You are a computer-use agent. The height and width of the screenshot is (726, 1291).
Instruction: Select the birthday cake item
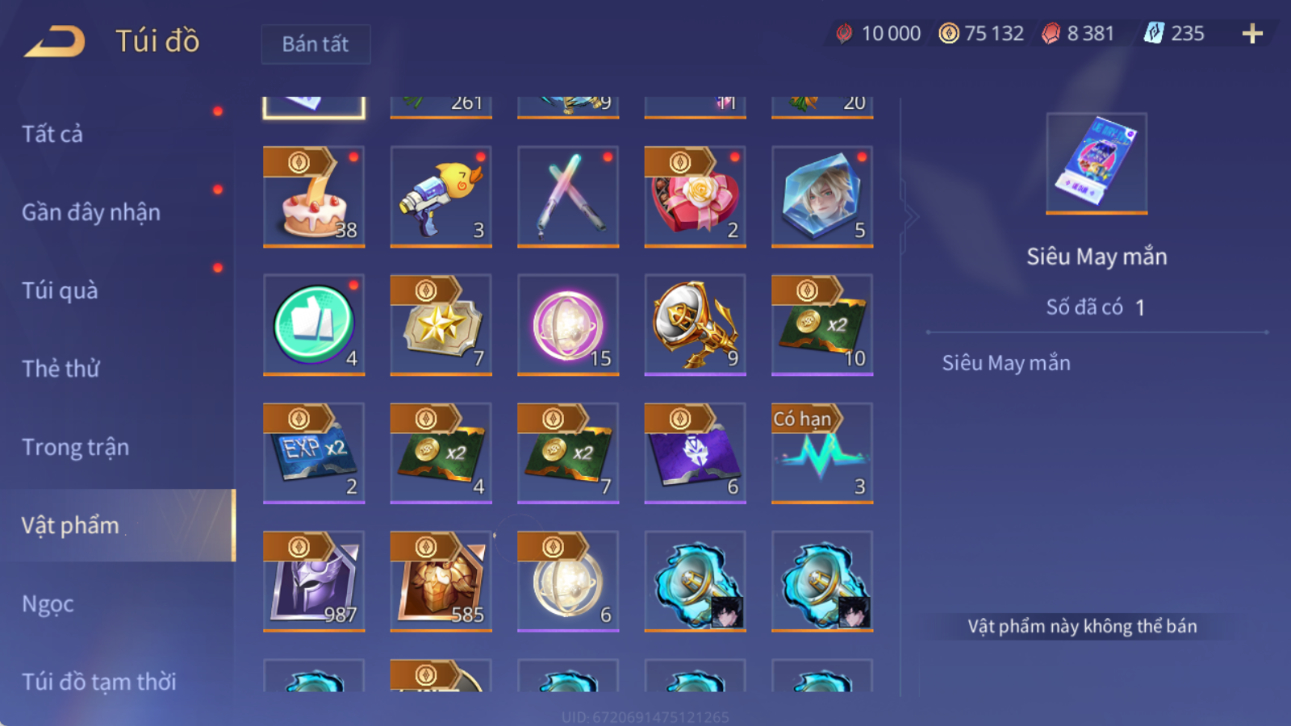click(x=314, y=196)
